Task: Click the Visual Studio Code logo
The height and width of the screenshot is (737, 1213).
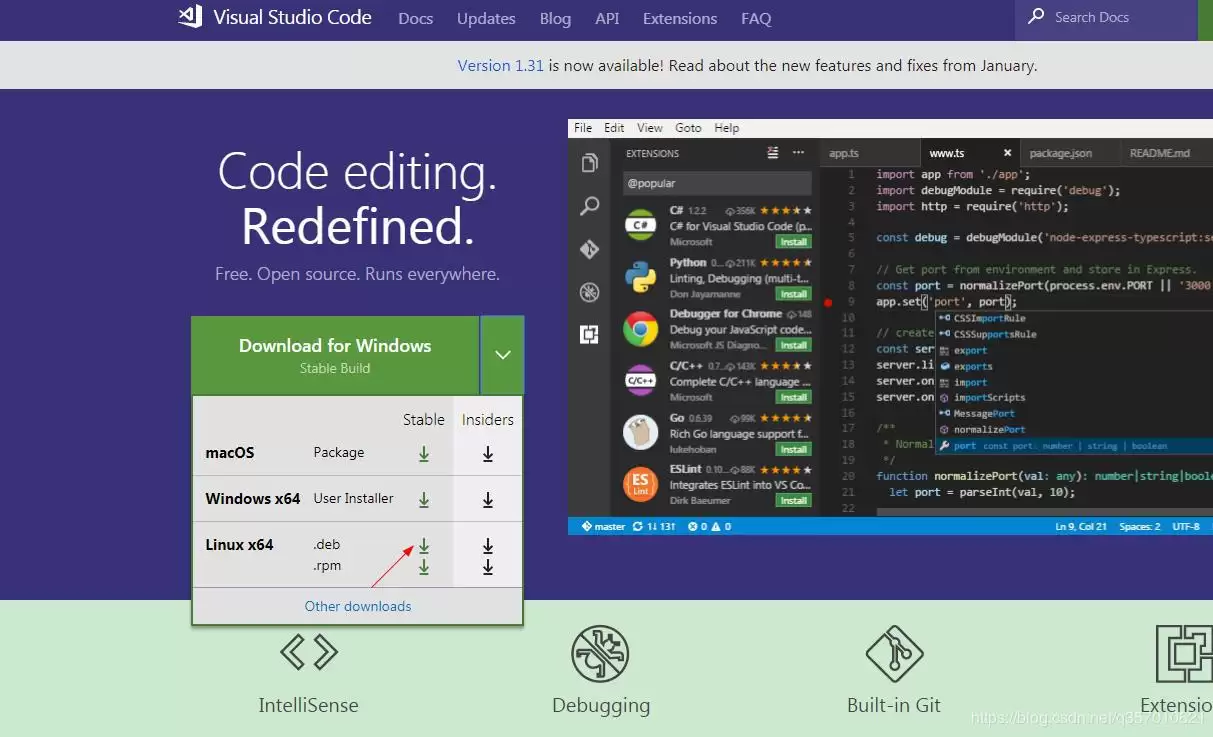Action: pyautogui.click(x=189, y=17)
